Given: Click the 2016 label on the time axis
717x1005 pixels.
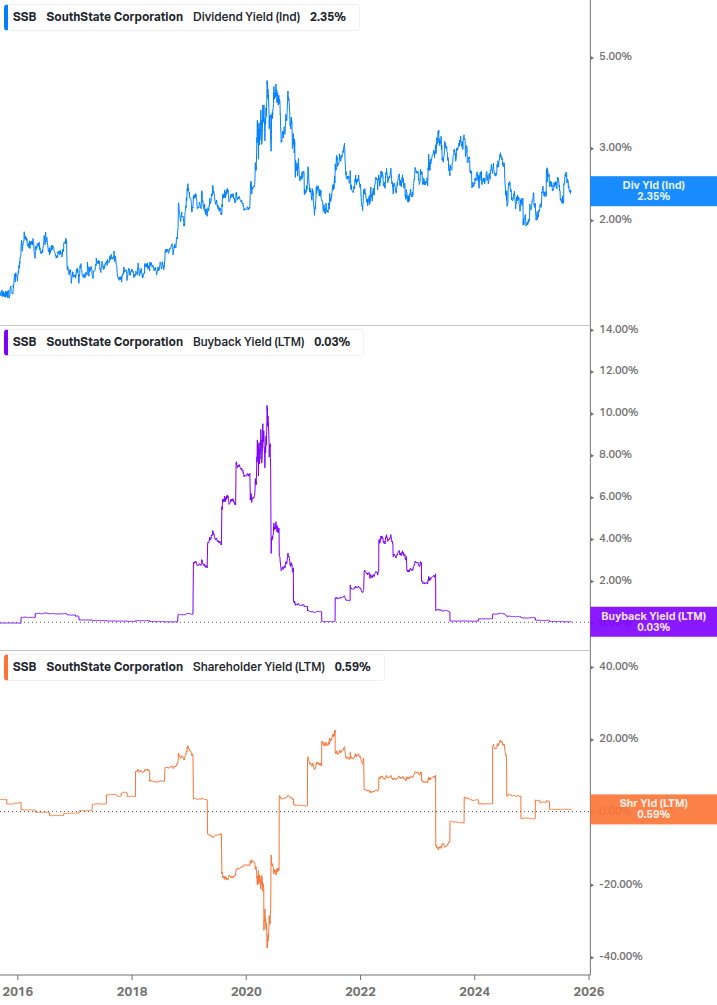Looking at the screenshot, I should point(18,991).
